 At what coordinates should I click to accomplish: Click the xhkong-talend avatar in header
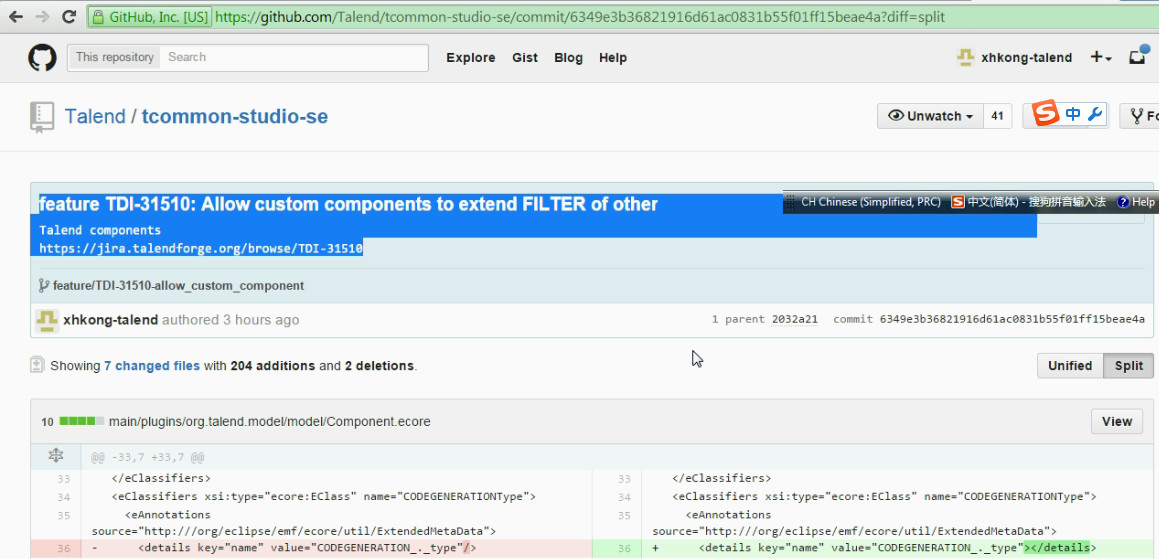coord(965,58)
